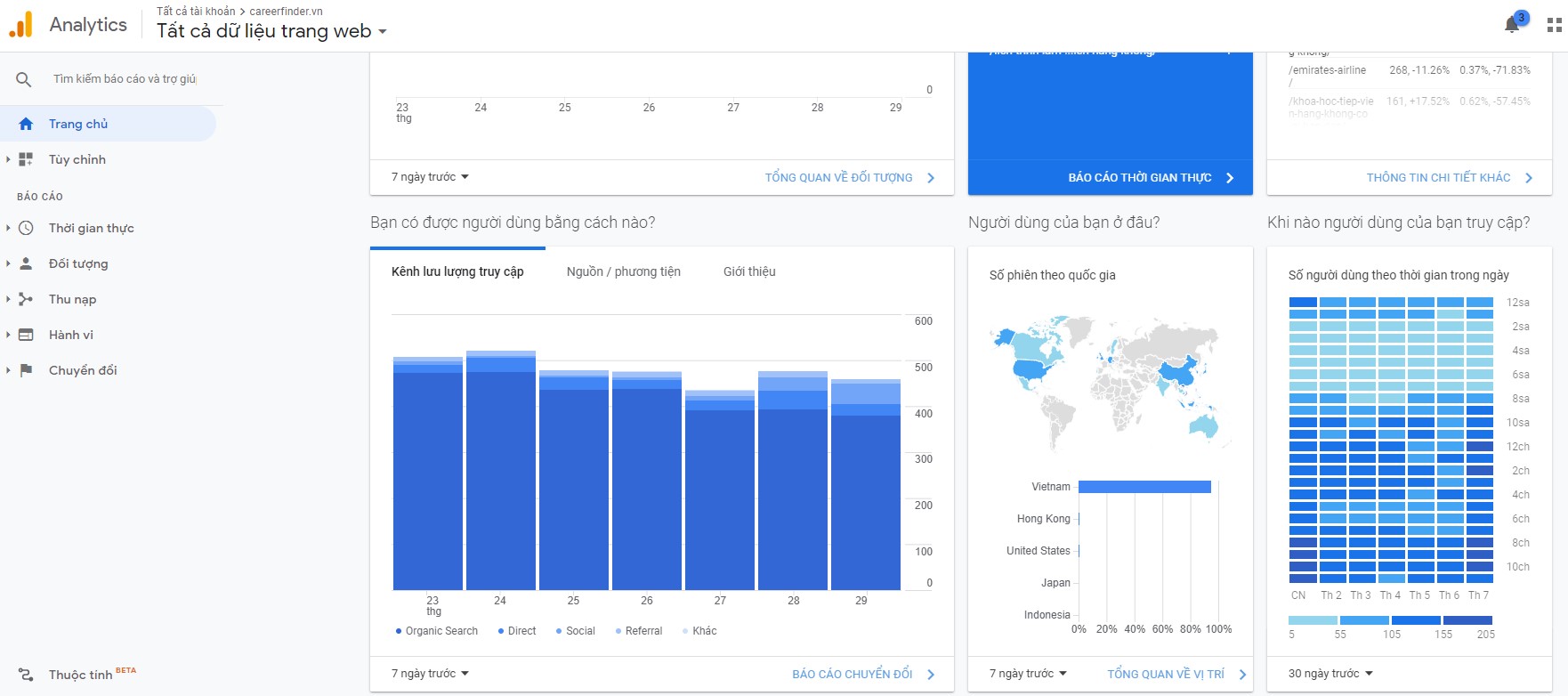Open traffic channel card 7 ngày trước dropdown
The width and height of the screenshot is (1568, 696).
[430, 674]
